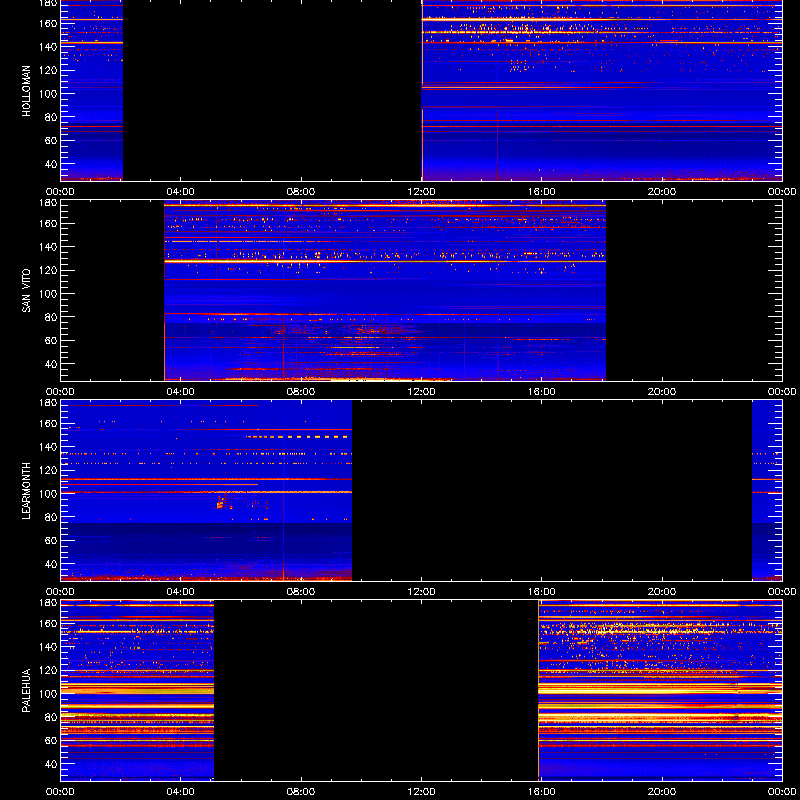Pick the 04:00 time label under Learmonth panel
The height and width of the screenshot is (800, 800).
pyautogui.click(x=181, y=592)
